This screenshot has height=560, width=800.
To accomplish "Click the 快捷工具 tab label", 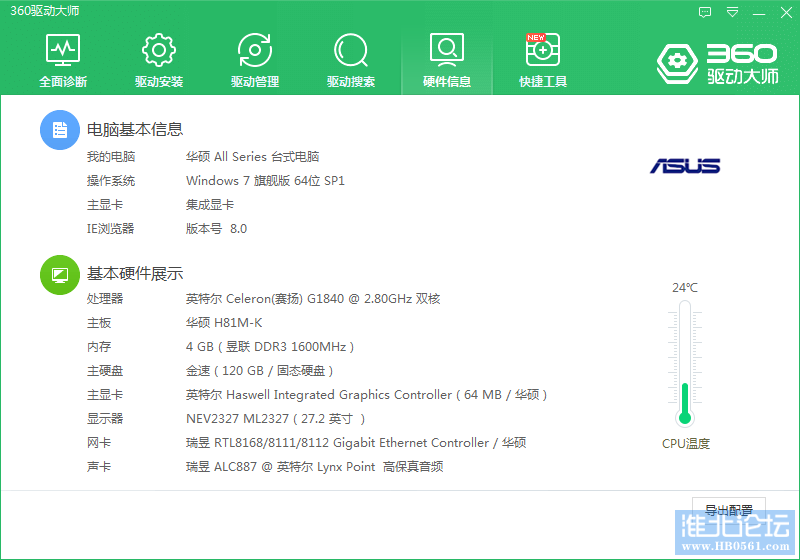I will click(543, 82).
